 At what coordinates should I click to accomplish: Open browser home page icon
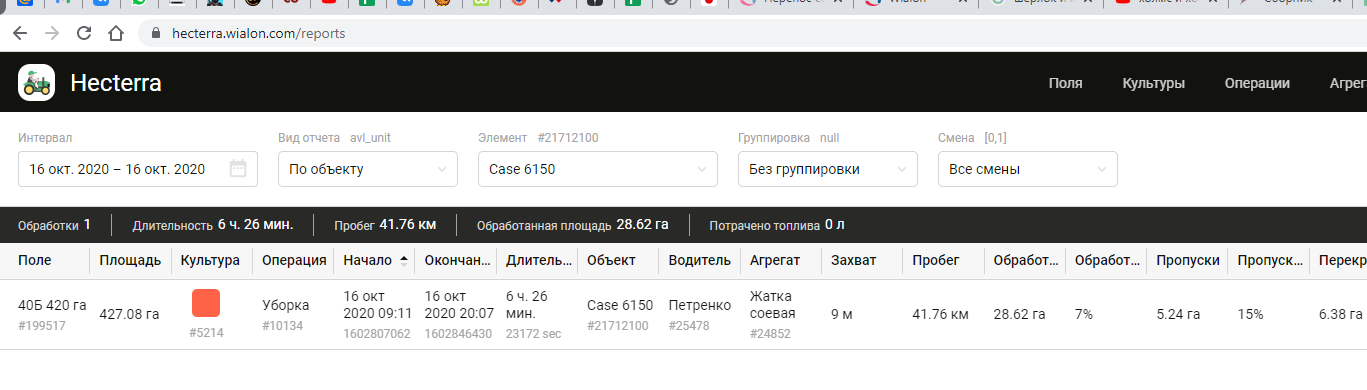tap(115, 33)
